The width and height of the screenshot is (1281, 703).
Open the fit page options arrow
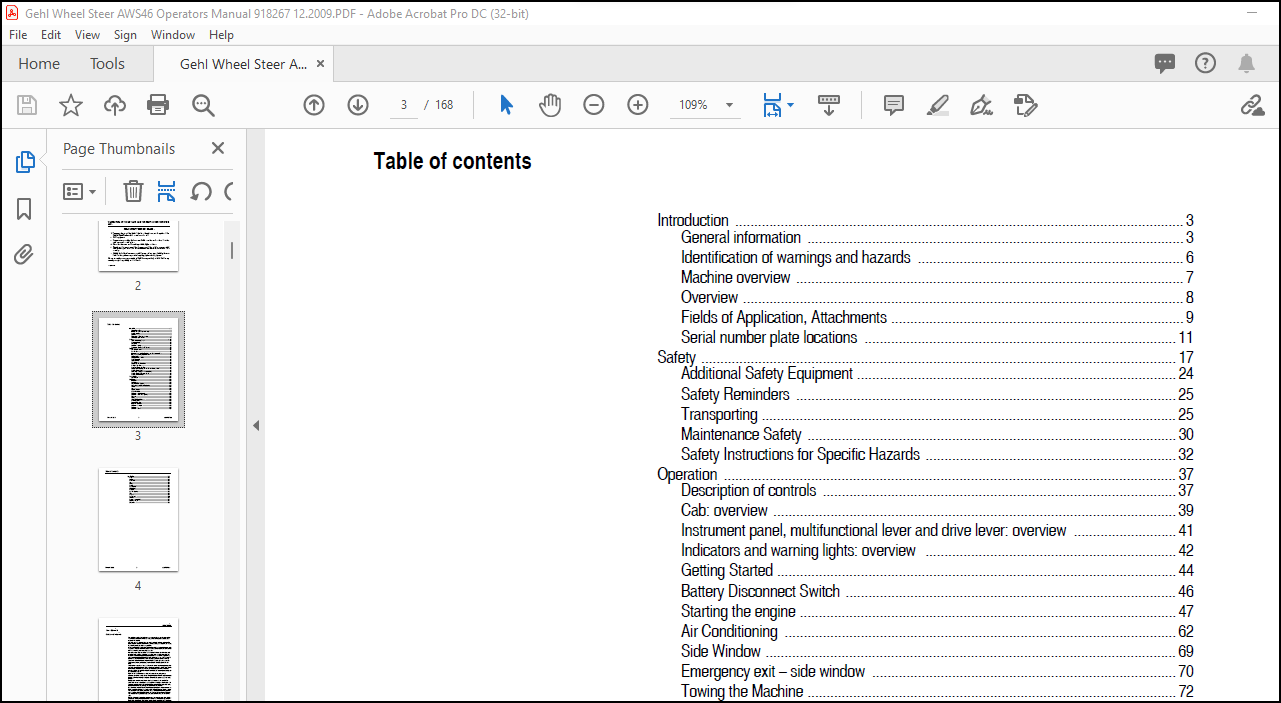tap(791, 105)
